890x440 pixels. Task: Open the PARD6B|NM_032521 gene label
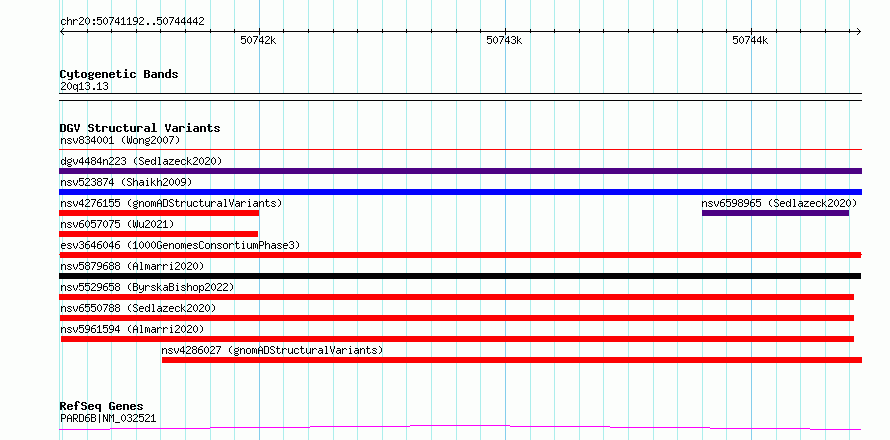pos(108,419)
